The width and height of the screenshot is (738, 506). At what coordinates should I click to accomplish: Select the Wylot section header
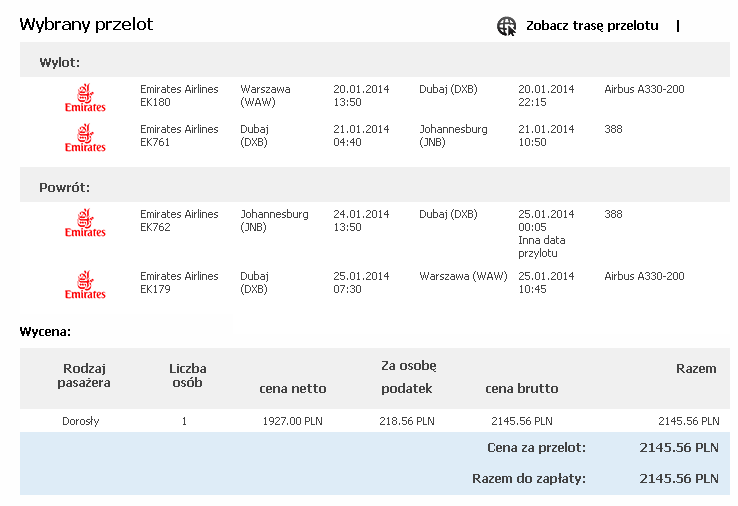[x=60, y=62]
